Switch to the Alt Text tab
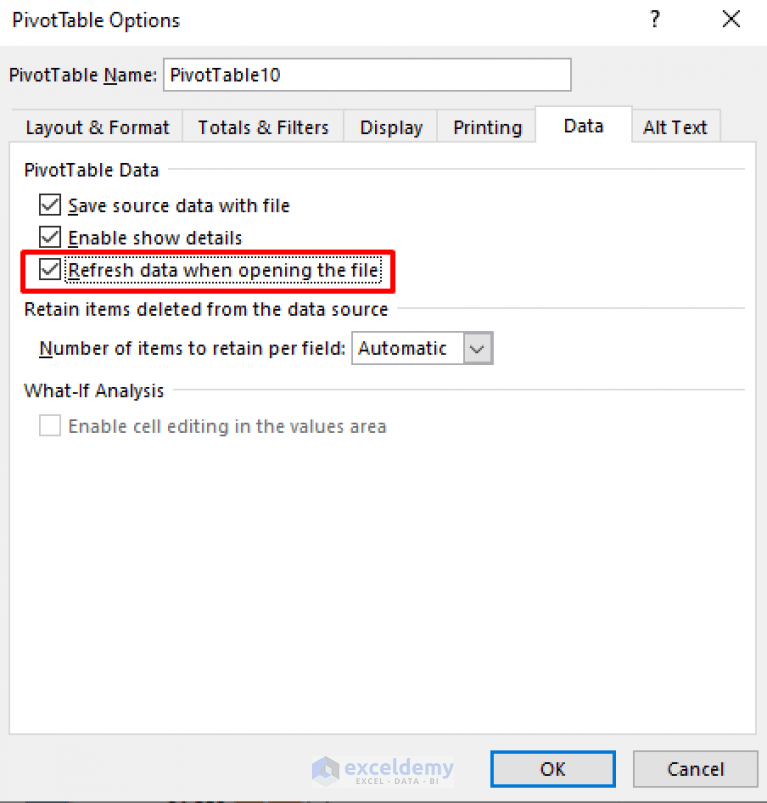 [676, 127]
